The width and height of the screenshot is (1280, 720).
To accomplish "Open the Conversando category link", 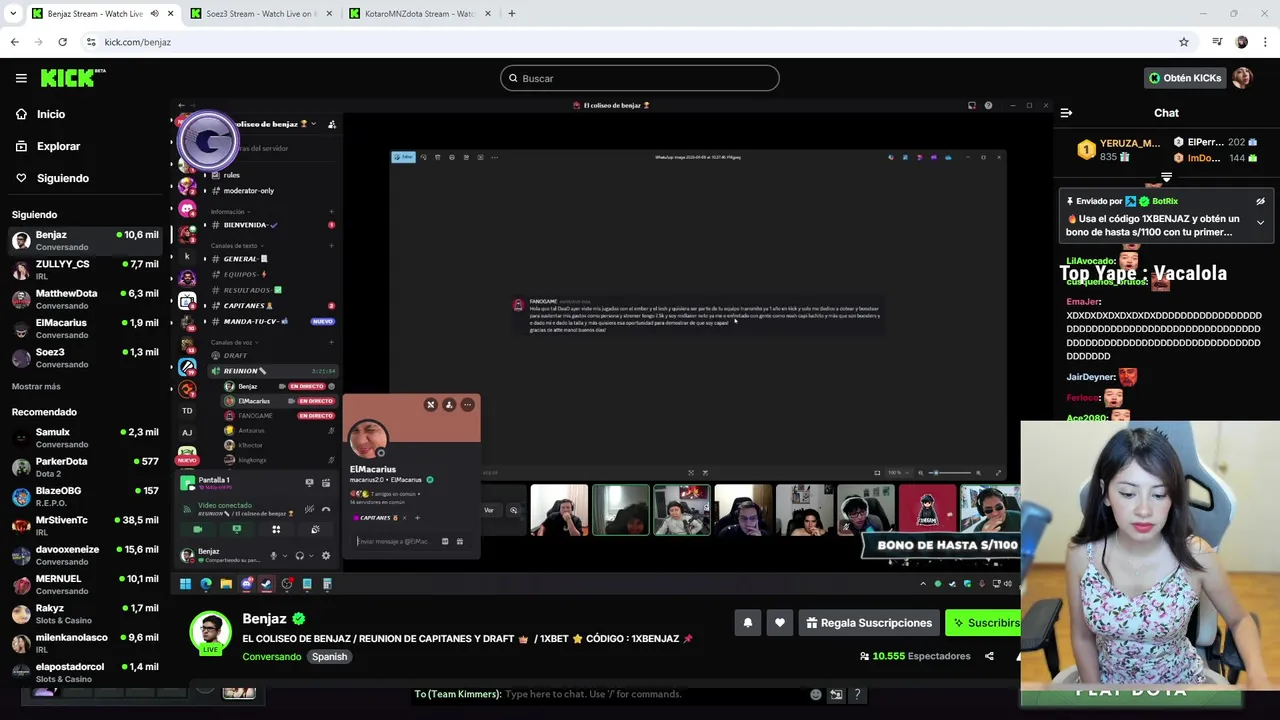I will click(271, 657).
